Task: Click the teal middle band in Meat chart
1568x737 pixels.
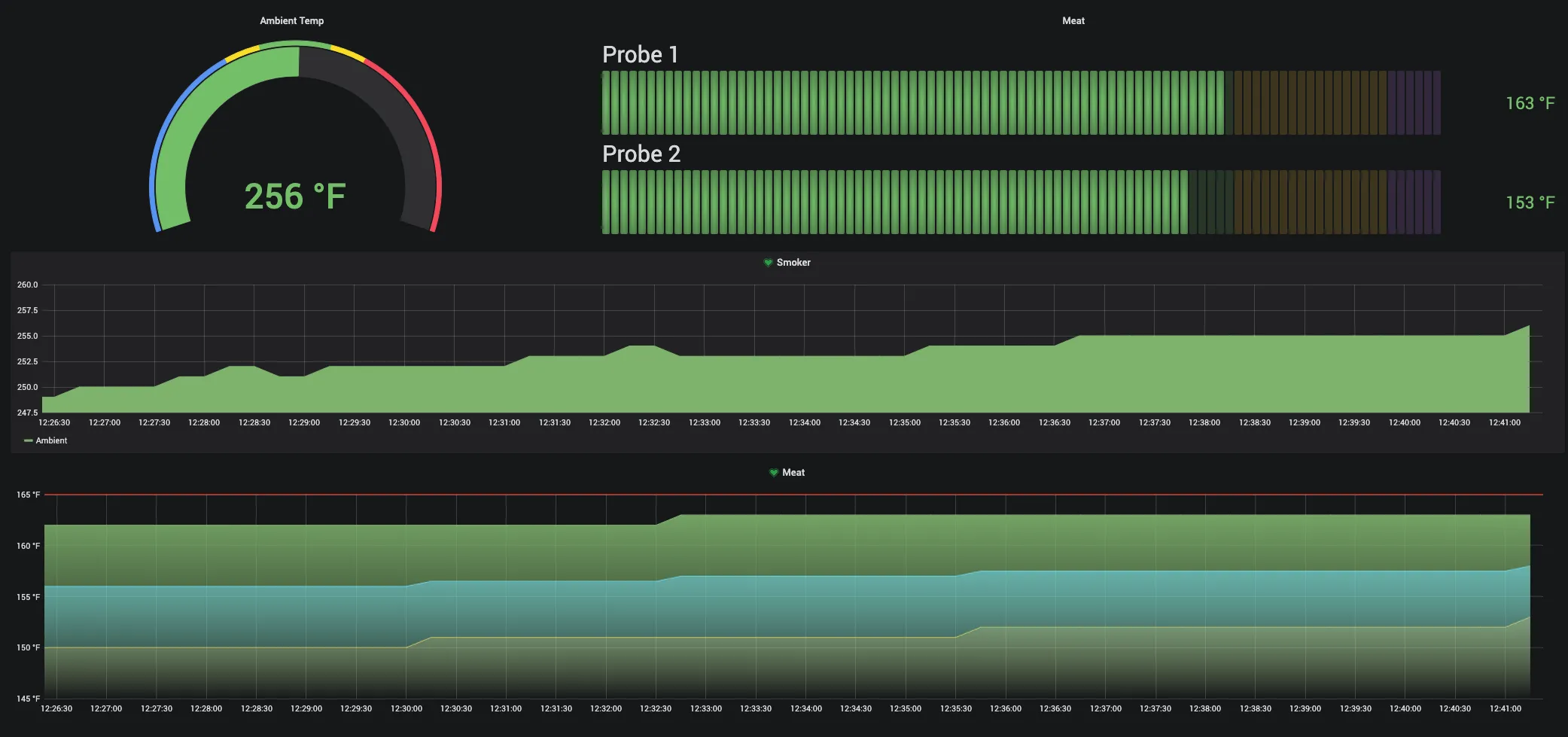Action: 786,606
